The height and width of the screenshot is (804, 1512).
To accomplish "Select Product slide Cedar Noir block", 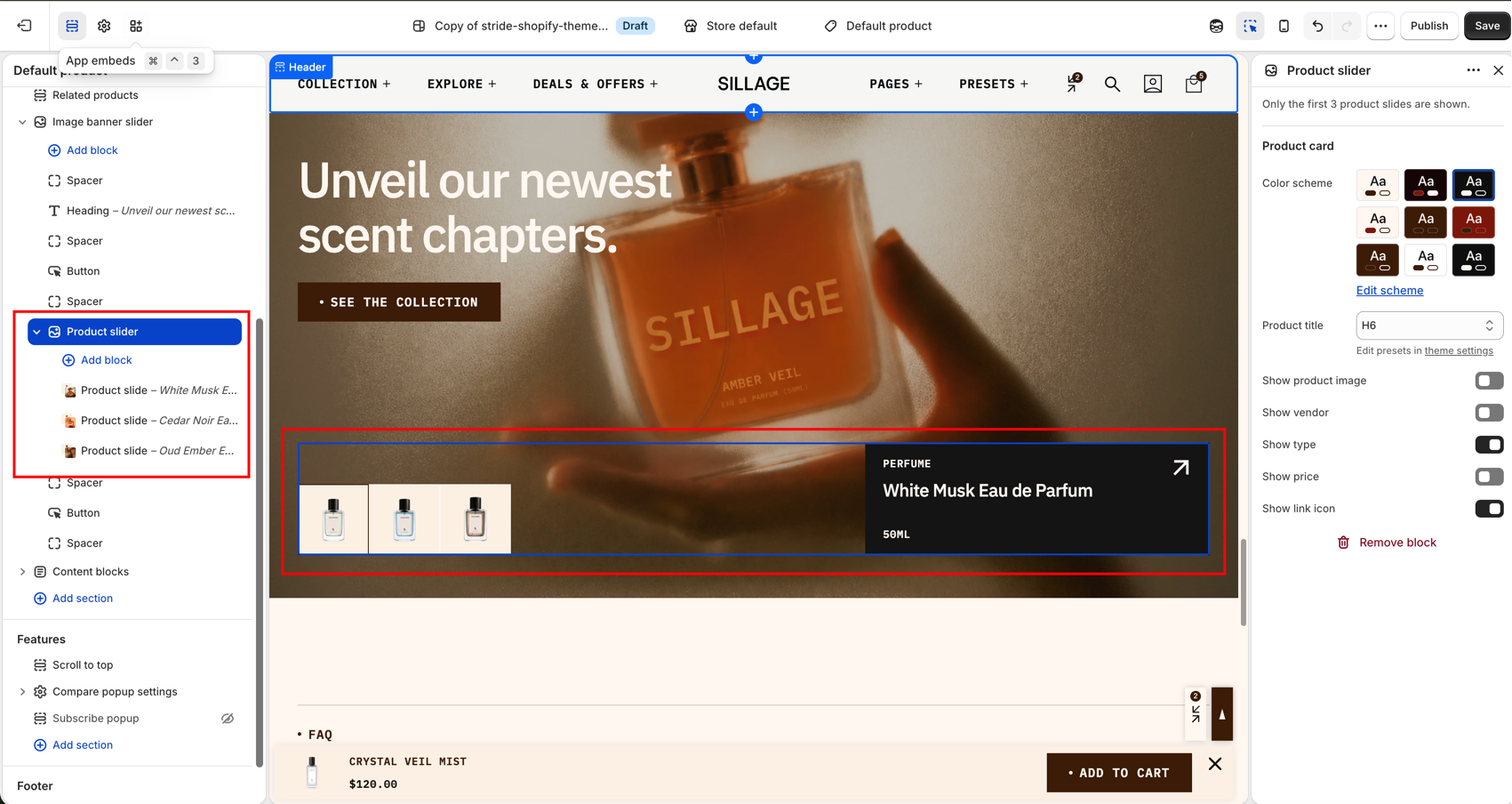I will click(x=151, y=421).
